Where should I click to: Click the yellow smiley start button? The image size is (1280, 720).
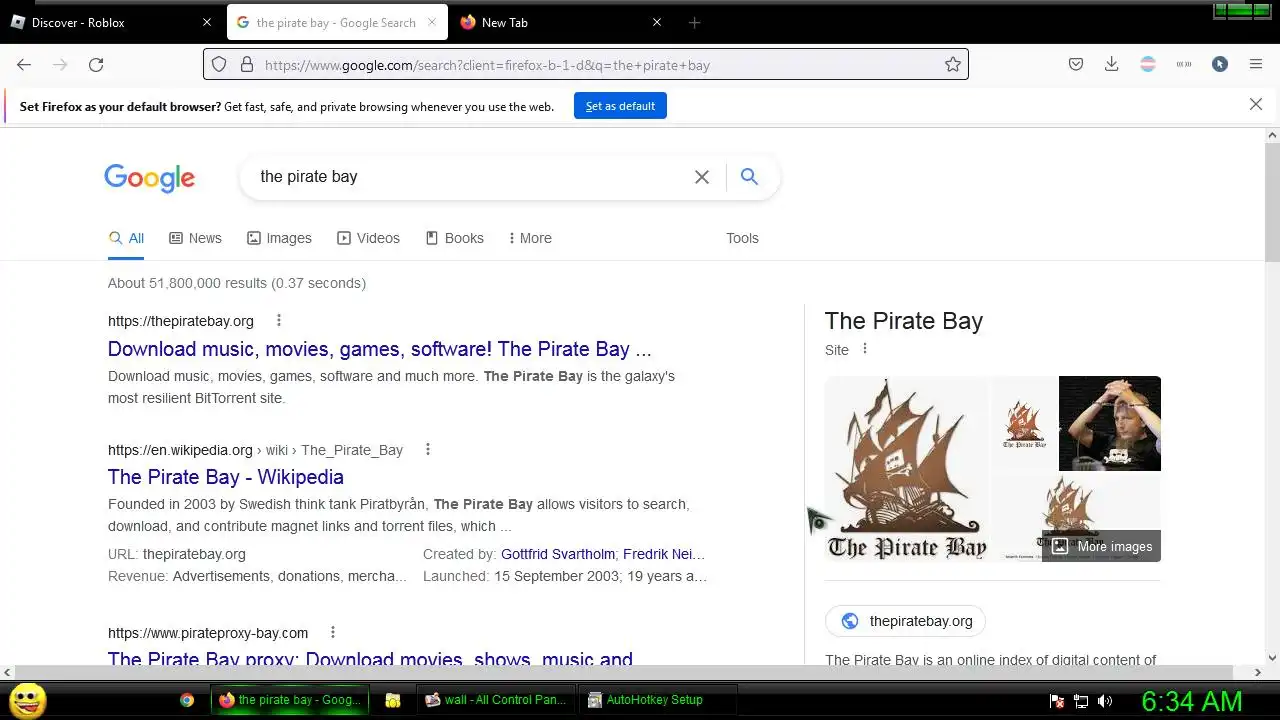click(x=27, y=700)
